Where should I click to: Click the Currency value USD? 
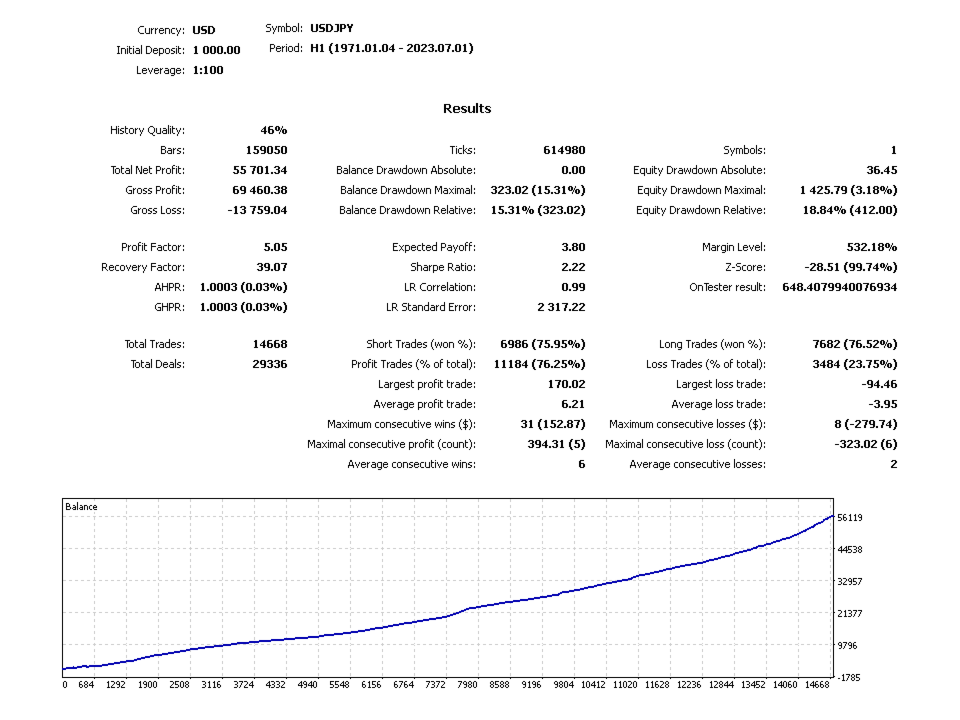tap(204, 30)
